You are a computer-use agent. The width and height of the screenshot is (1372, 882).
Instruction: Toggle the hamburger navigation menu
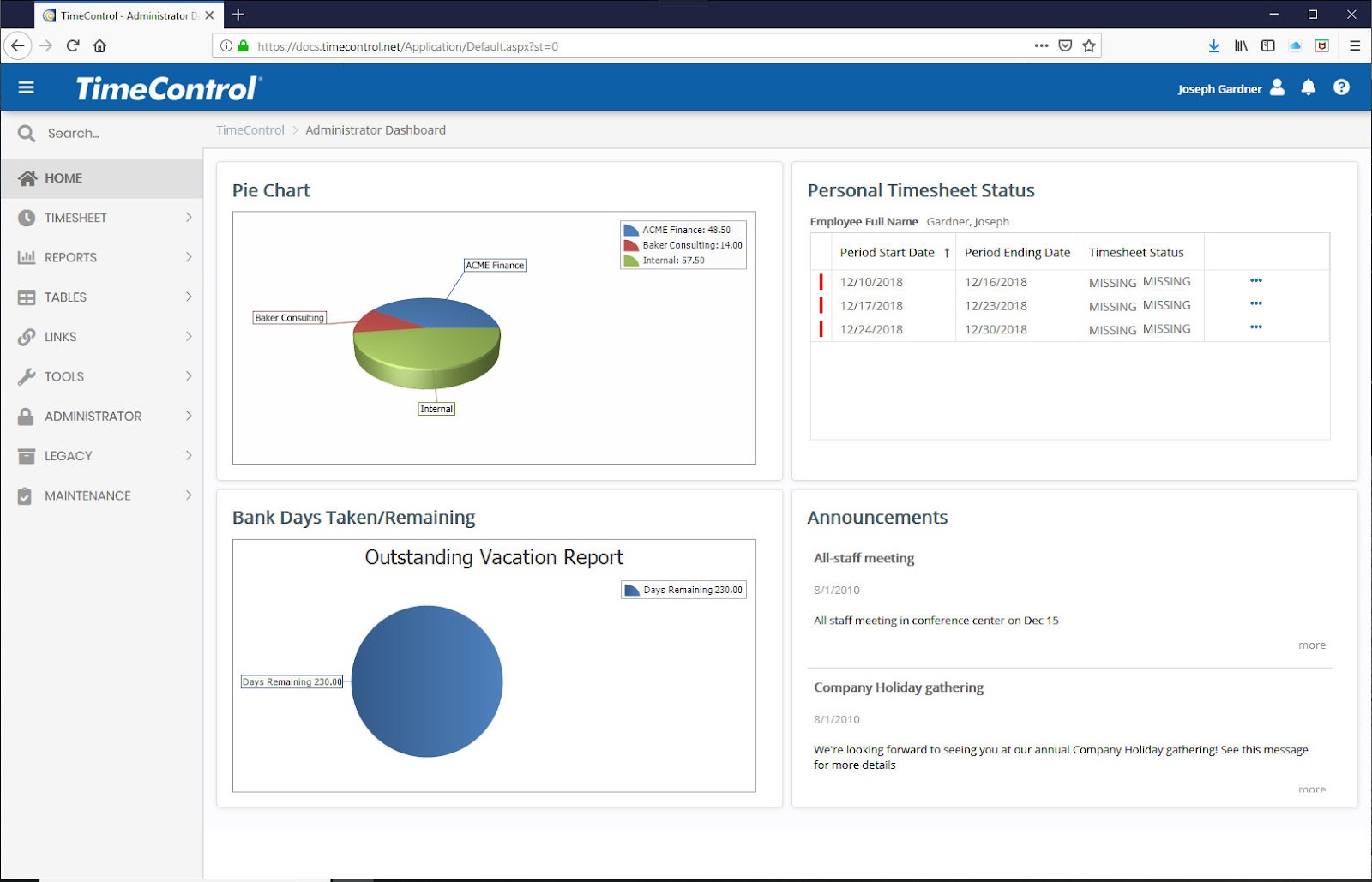pyautogui.click(x=27, y=87)
